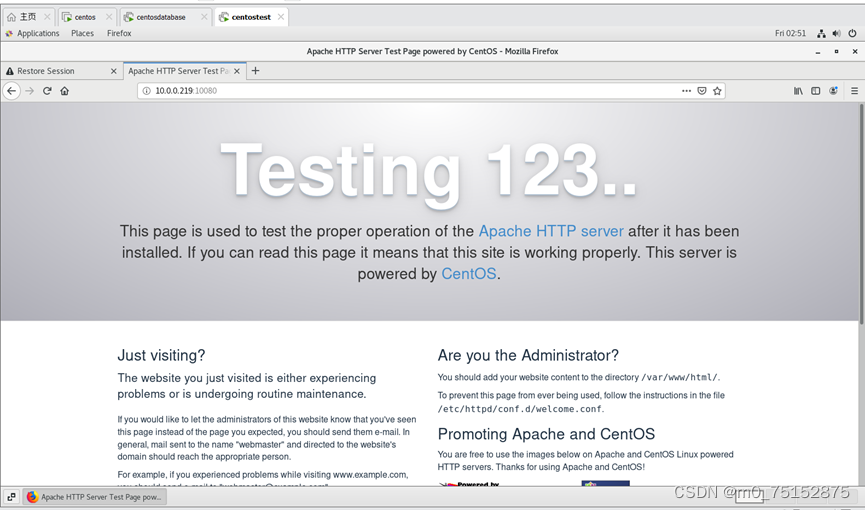The image size is (865, 510).
Task: Open the Library icon in toolbar
Action: coord(798,91)
